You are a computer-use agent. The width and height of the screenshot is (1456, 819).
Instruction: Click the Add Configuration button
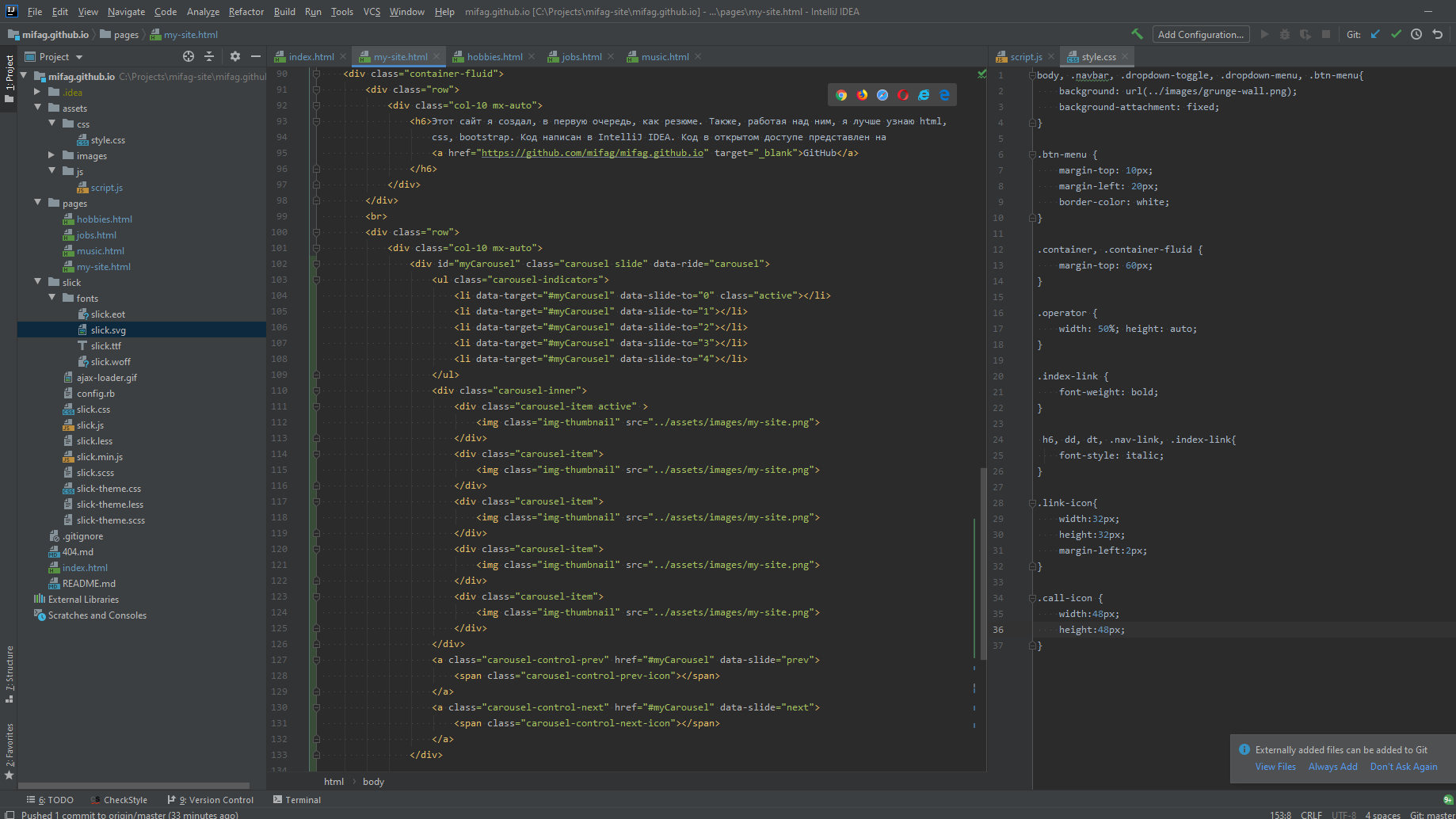1199,34
